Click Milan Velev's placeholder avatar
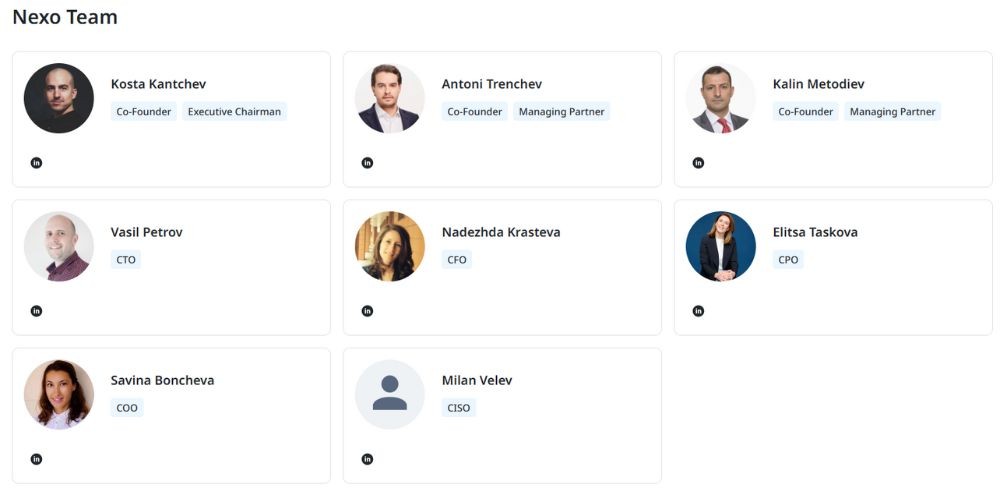This screenshot has width=1000, height=494. 390,394
